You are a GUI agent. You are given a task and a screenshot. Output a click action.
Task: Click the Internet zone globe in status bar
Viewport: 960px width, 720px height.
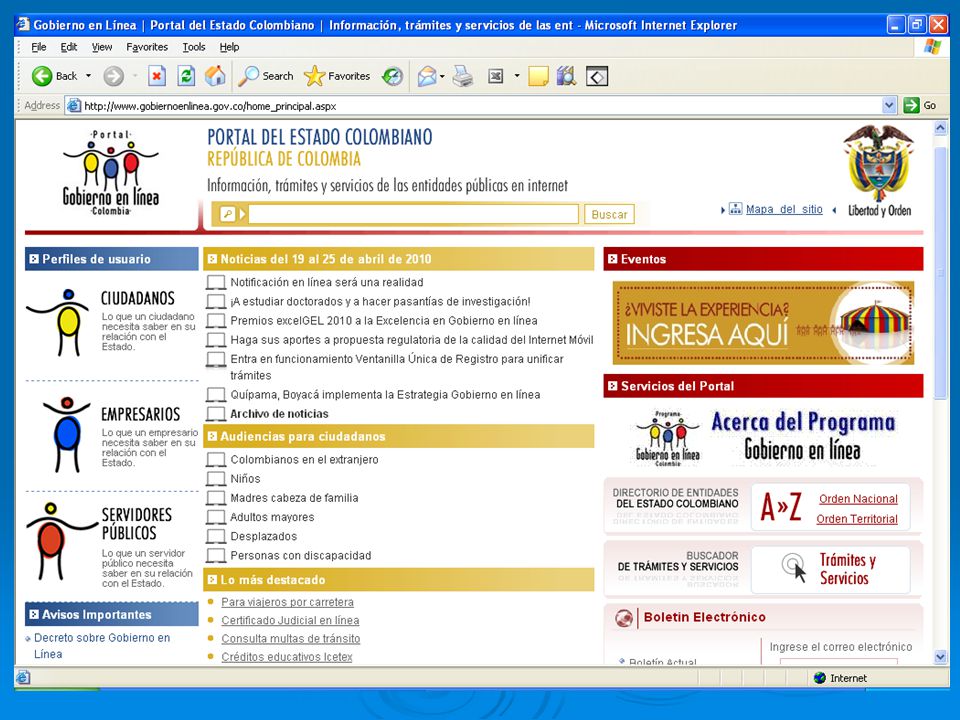click(820, 678)
